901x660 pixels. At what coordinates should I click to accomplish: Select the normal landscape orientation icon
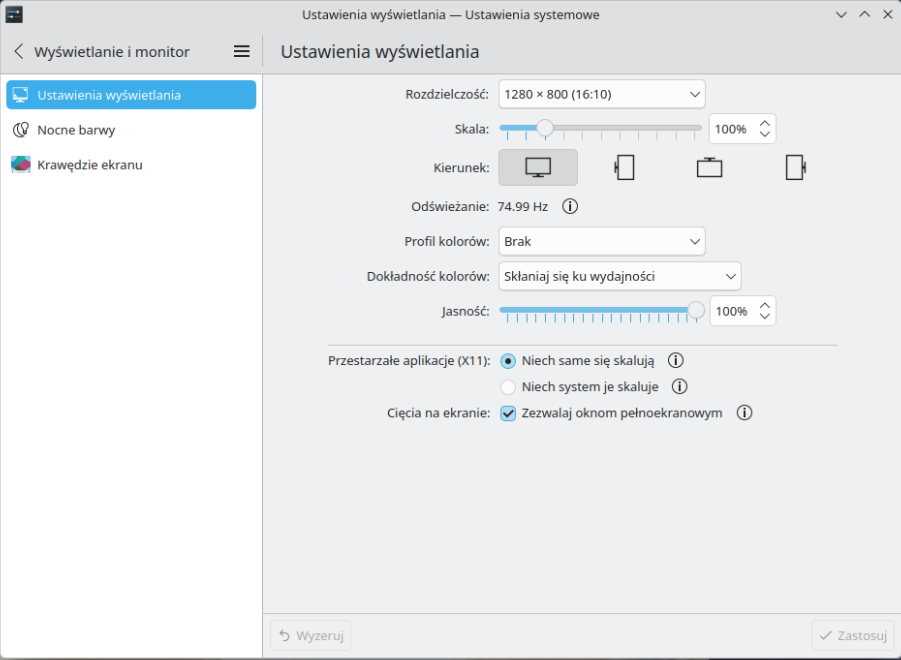pos(538,168)
